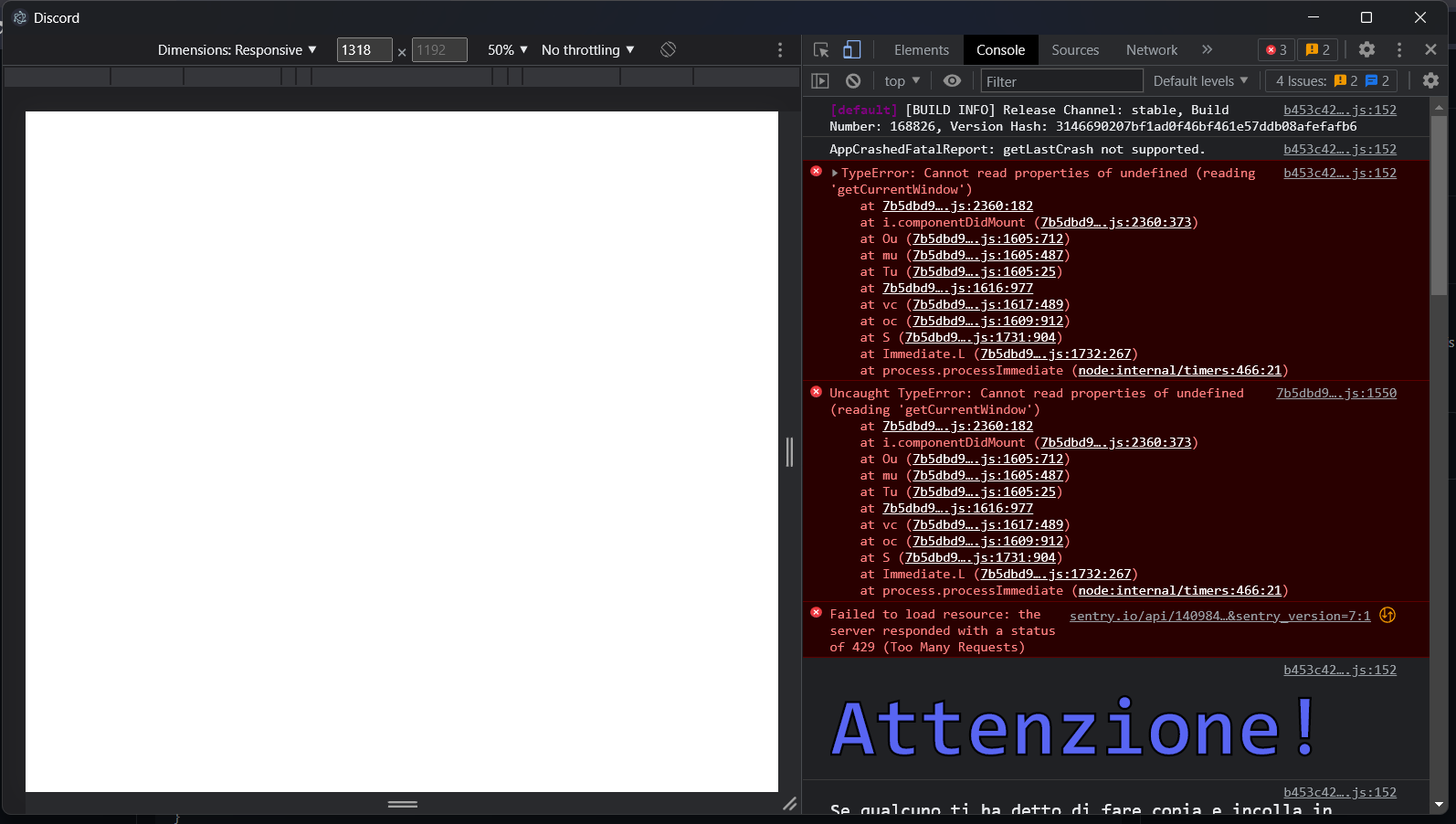Grab the viewport bottom resize handle
The width and height of the screenshot is (1456, 824).
pyautogui.click(x=403, y=804)
